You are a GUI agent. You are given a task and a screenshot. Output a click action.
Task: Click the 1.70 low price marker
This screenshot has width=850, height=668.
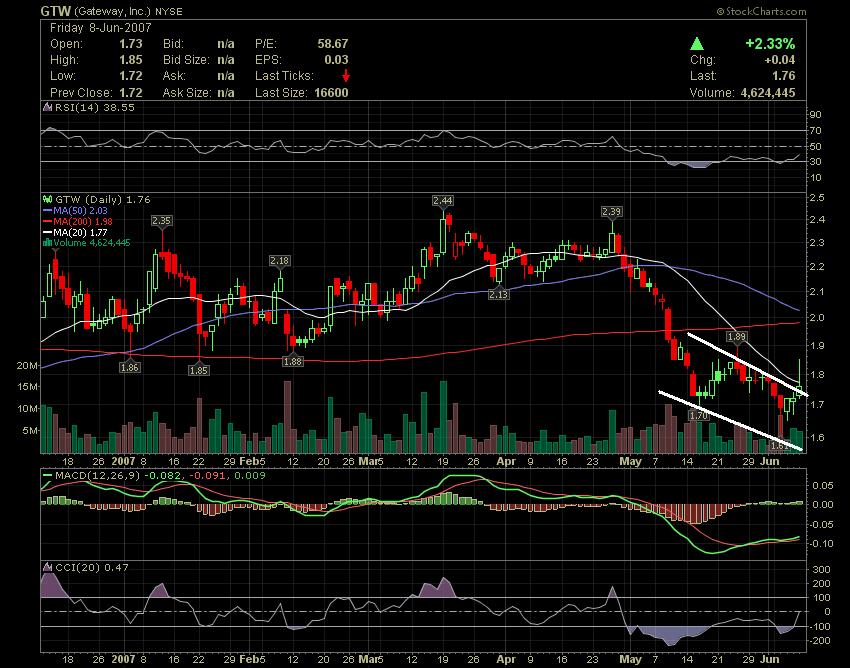click(x=699, y=415)
